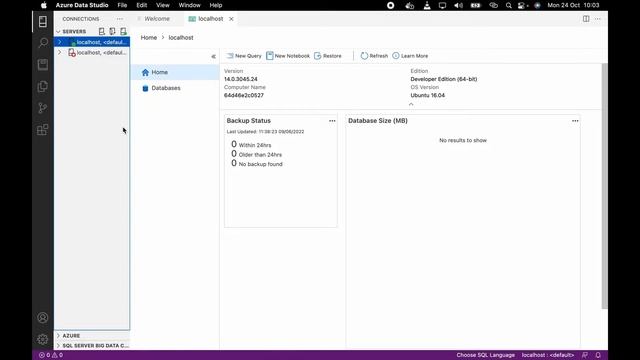Click the Ubuntu 16.04 OS version value
This screenshot has height=360, width=640.
pyautogui.click(x=427, y=96)
